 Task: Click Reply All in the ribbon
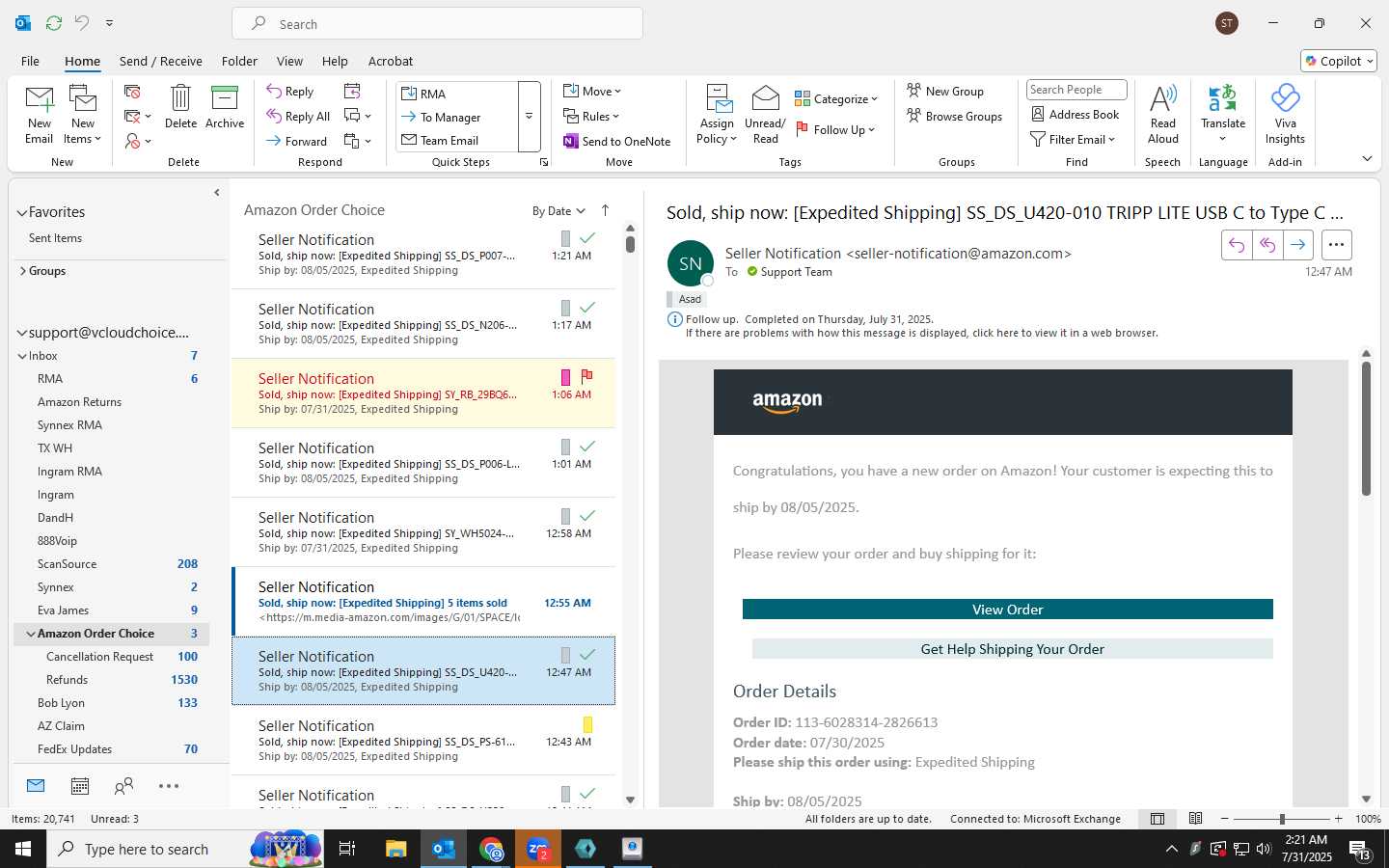click(299, 117)
